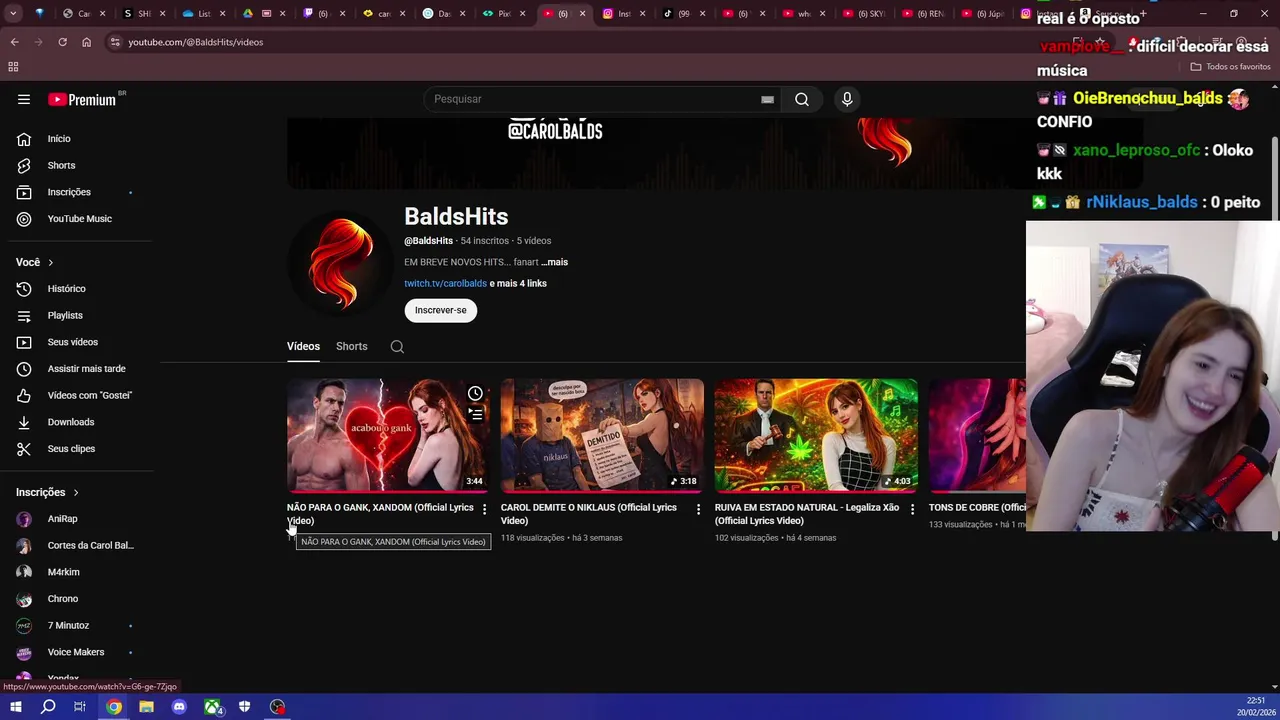
Task: Open the 'acabou o gank' video thumbnail
Action: pos(388,435)
